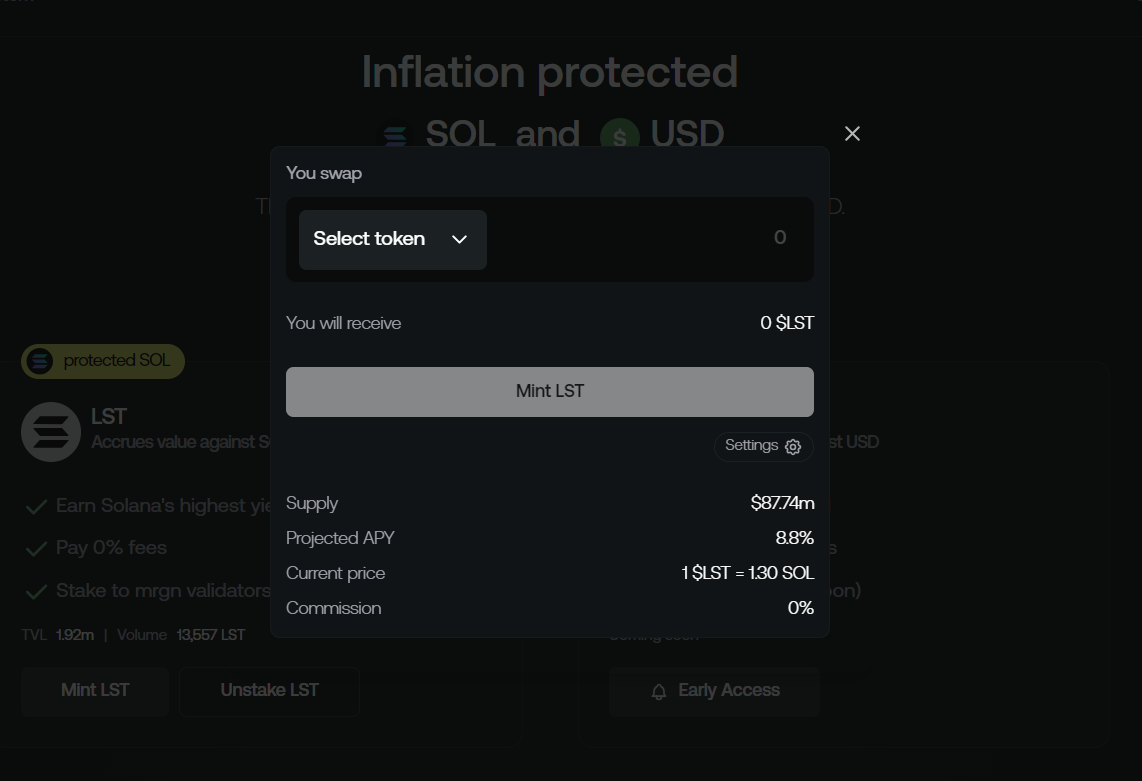The height and width of the screenshot is (781, 1142).
Task: Click the Early Access button
Action: [x=714, y=691]
